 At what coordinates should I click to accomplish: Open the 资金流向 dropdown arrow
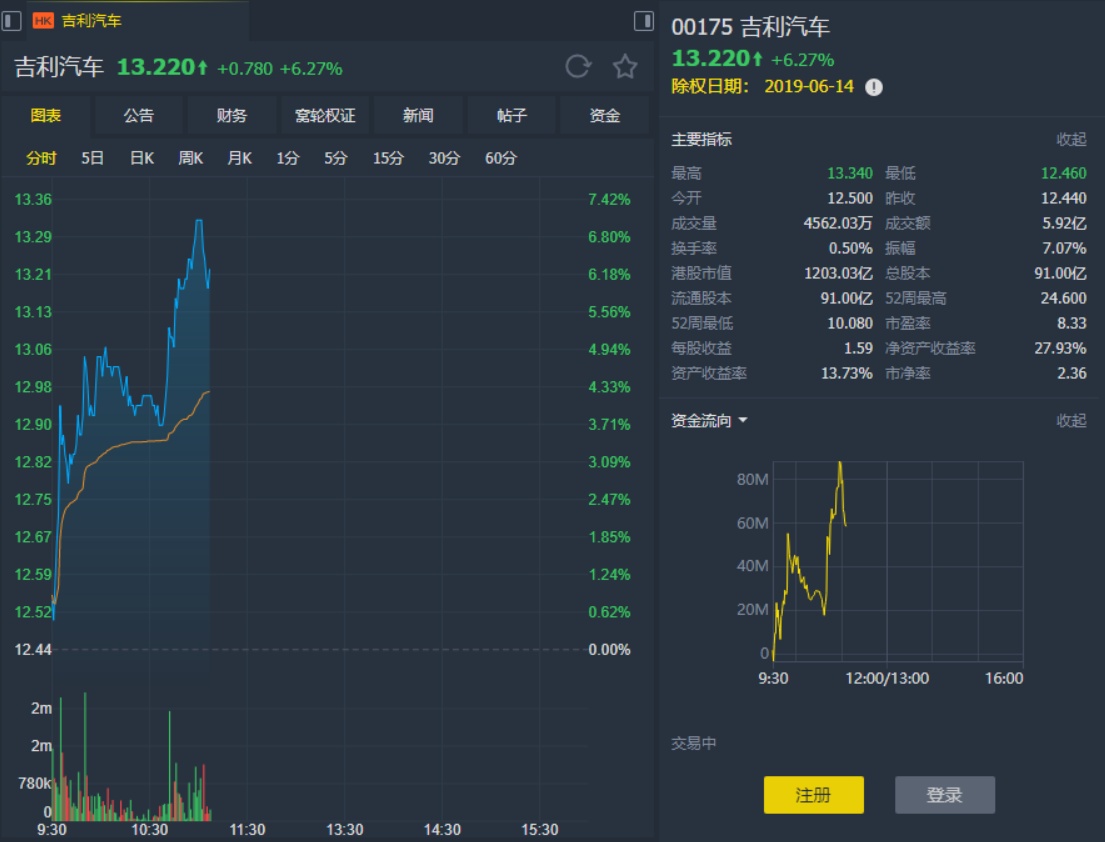pyautogui.click(x=743, y=421)
